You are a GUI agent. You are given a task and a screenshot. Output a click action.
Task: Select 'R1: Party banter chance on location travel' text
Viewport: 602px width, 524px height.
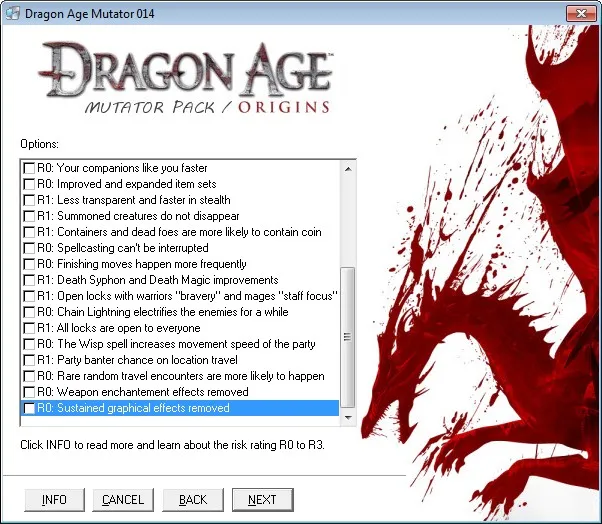[x=137, y=360]
